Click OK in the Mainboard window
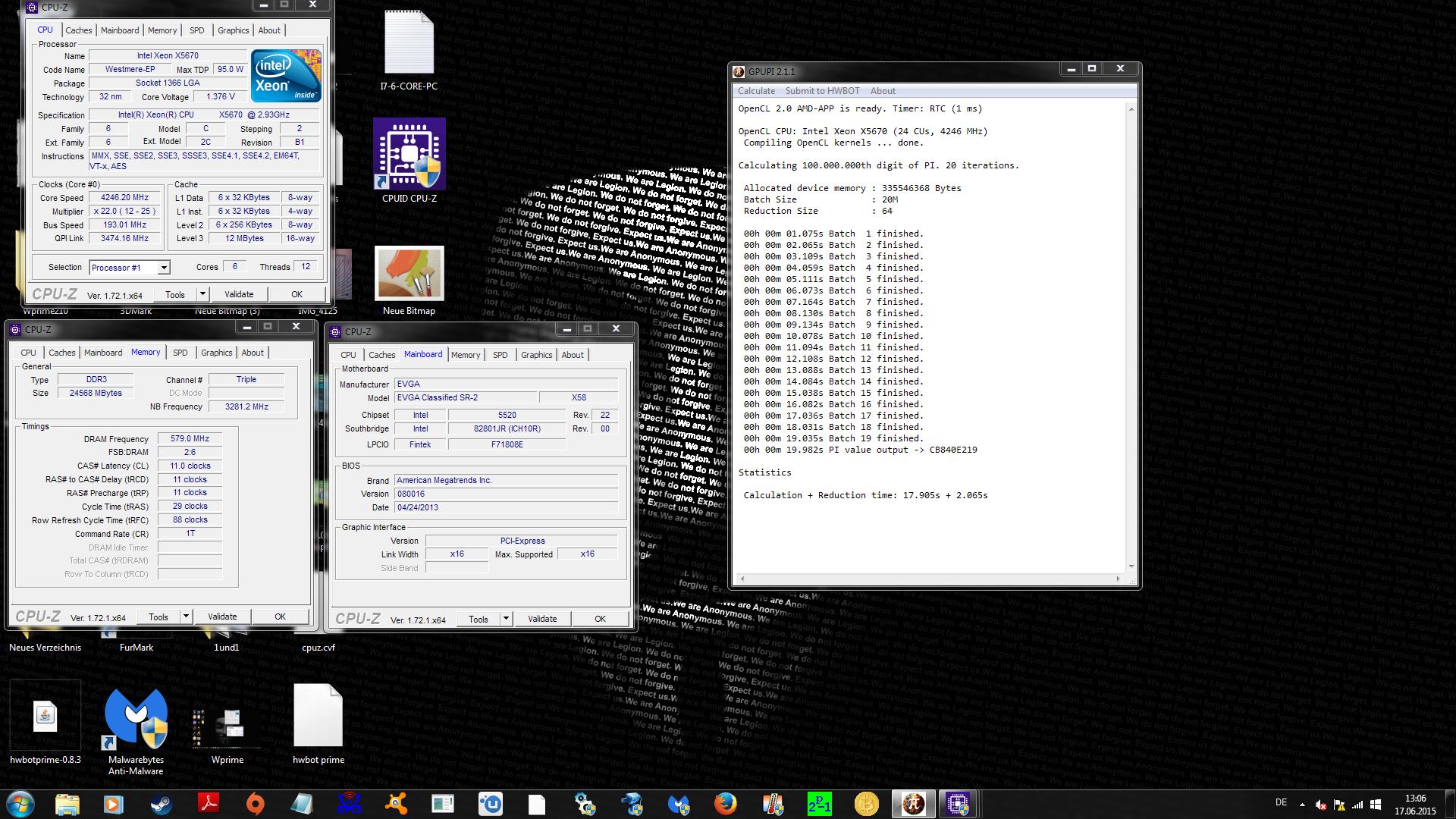The height and width of the screenshot is (819, 1456). coord(600,619)
